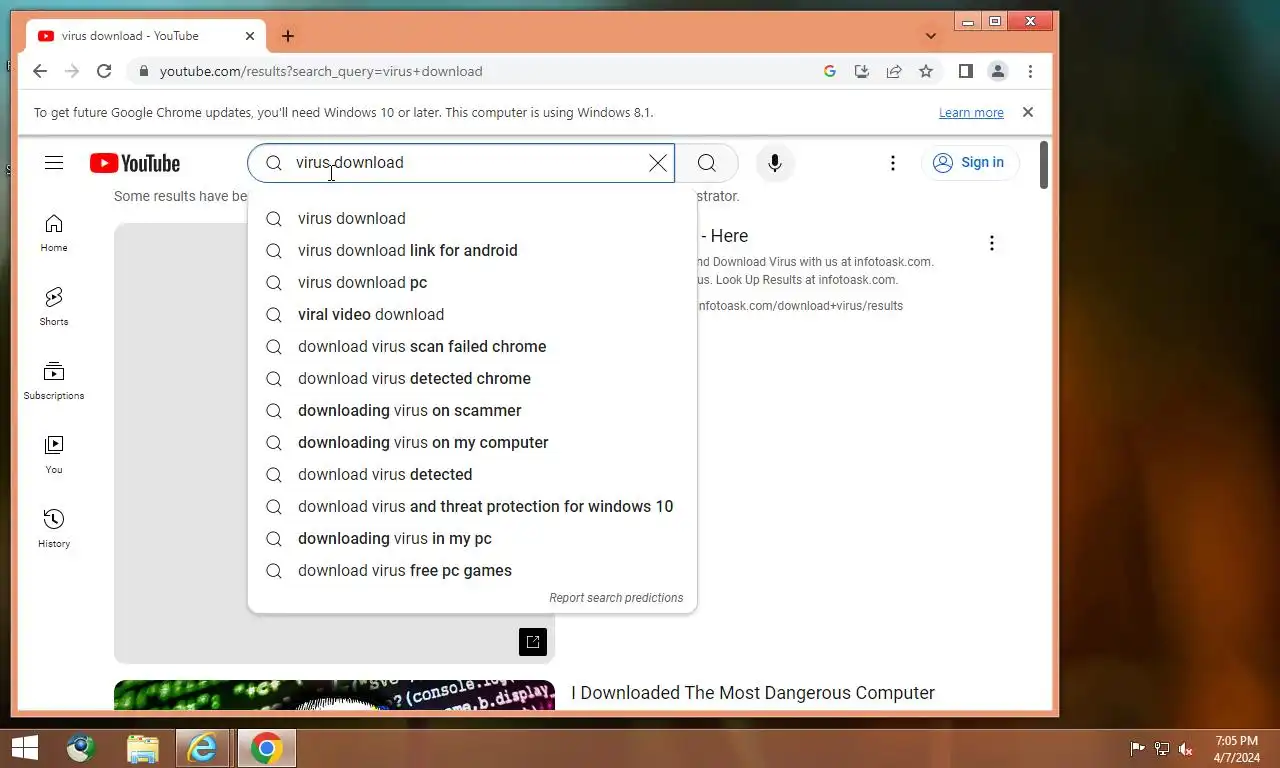
Task: Open YouTube settings three-dot menu
Action: pos(893,163)
